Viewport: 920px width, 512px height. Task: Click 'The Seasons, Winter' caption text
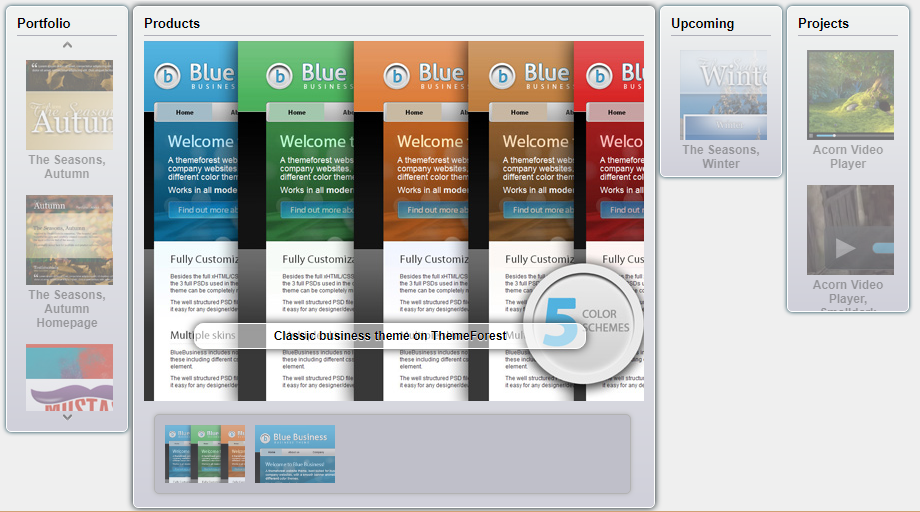click(721, 157)
